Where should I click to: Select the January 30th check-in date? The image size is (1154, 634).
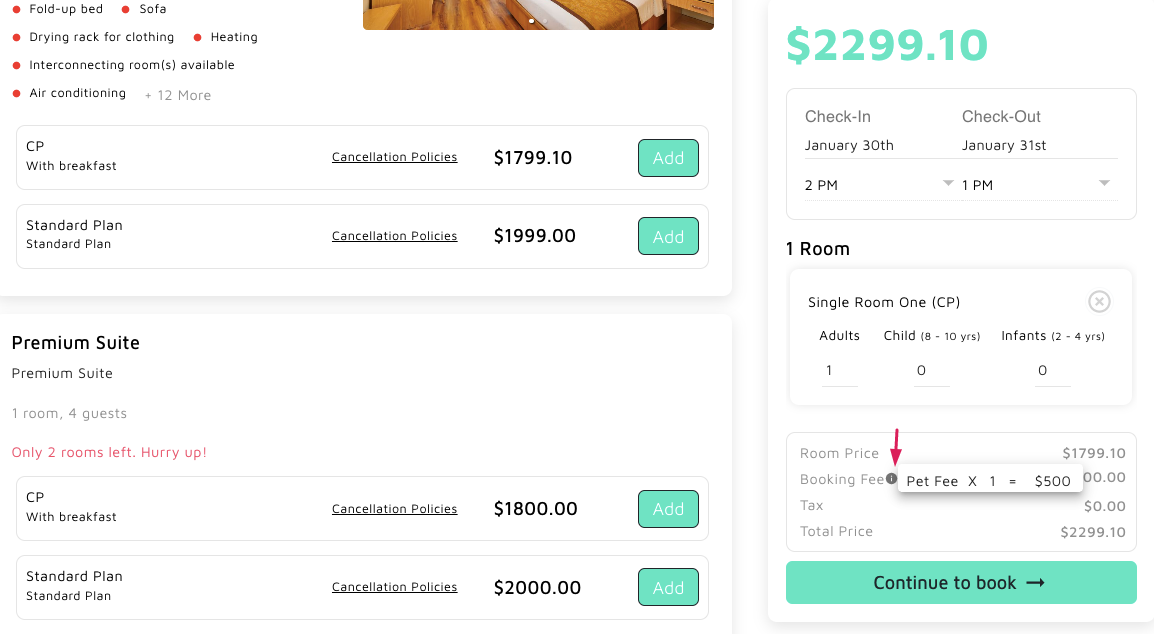(x=849, y=145)
